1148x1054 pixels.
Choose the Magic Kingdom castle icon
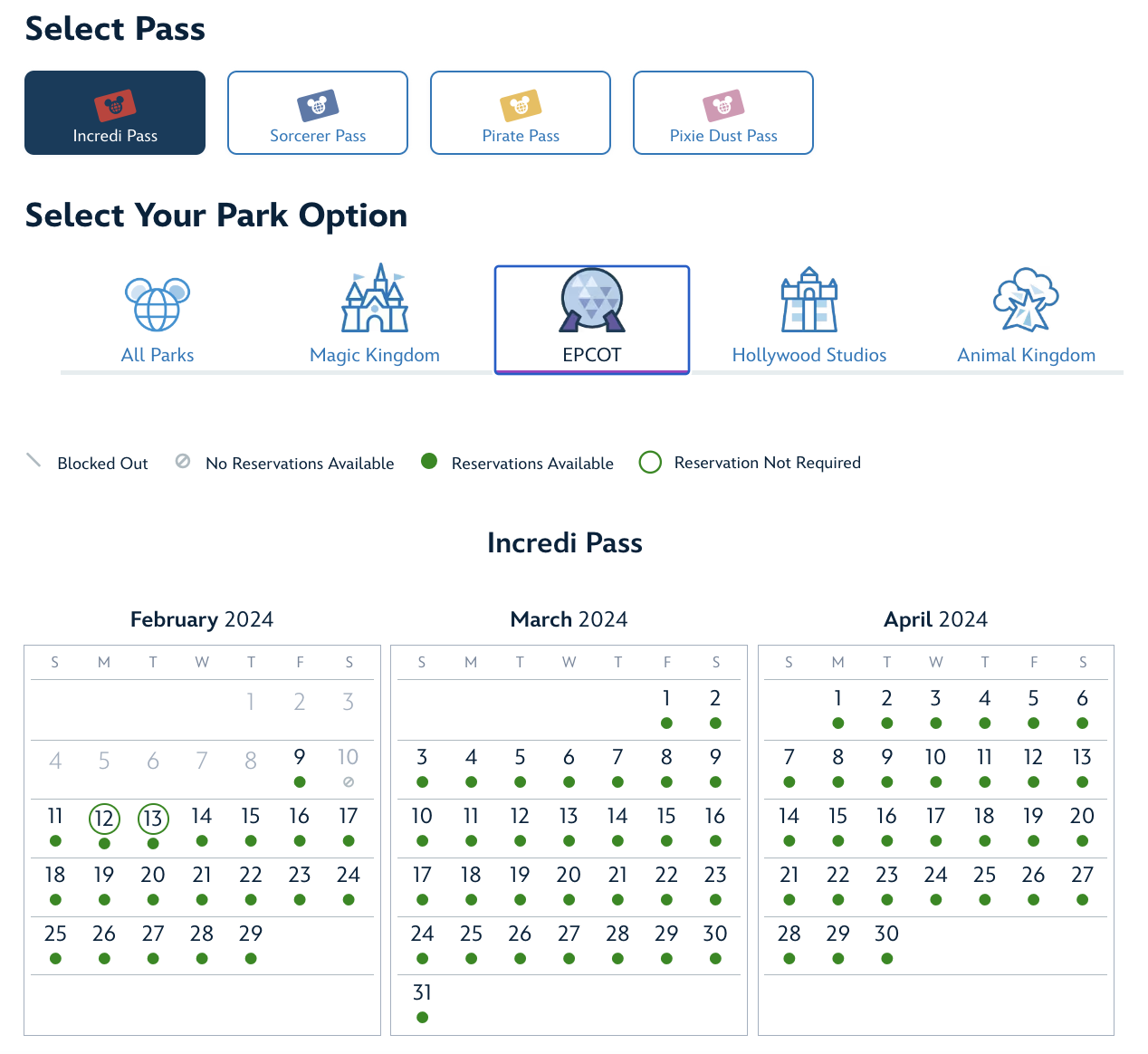tap(375, 300)
